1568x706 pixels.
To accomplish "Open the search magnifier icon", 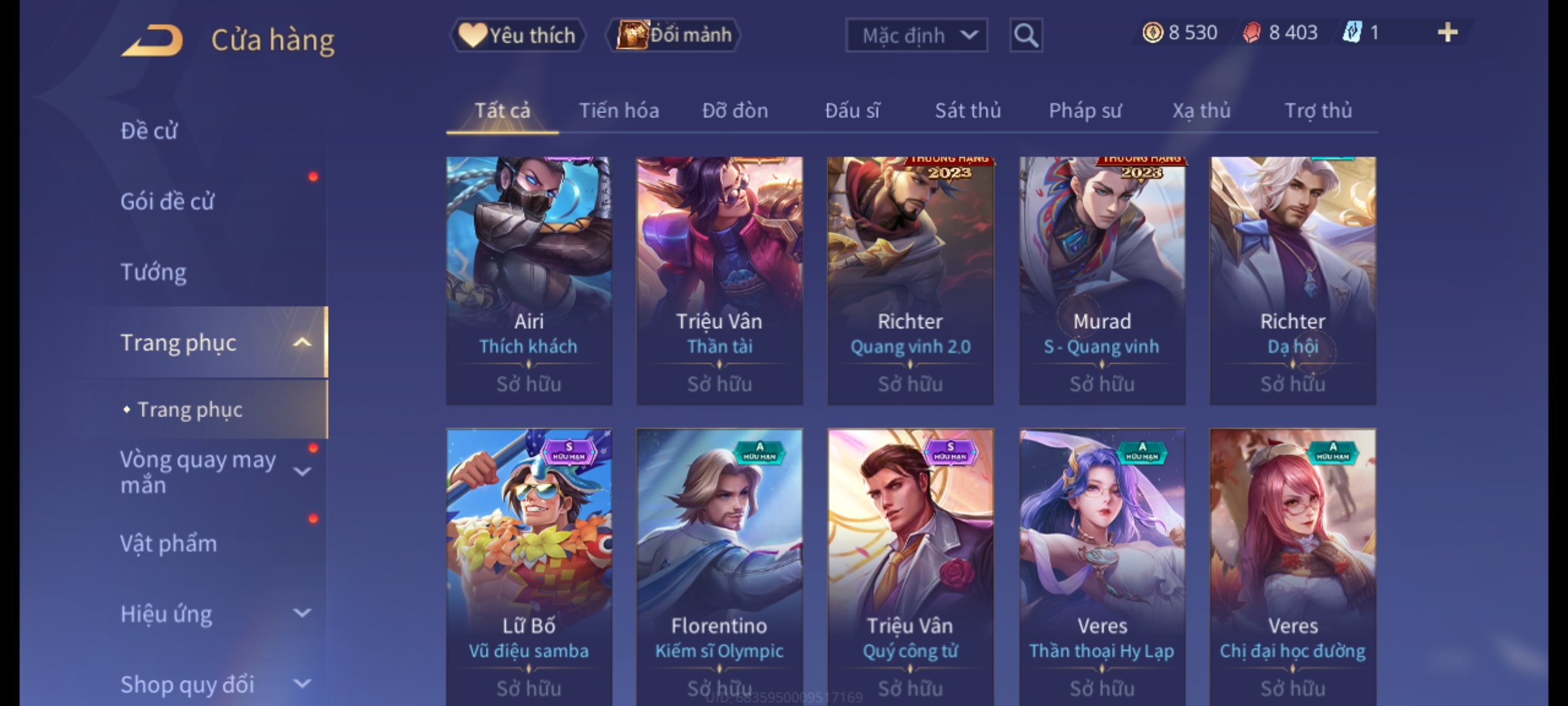I will click(x=1026, y=35).
